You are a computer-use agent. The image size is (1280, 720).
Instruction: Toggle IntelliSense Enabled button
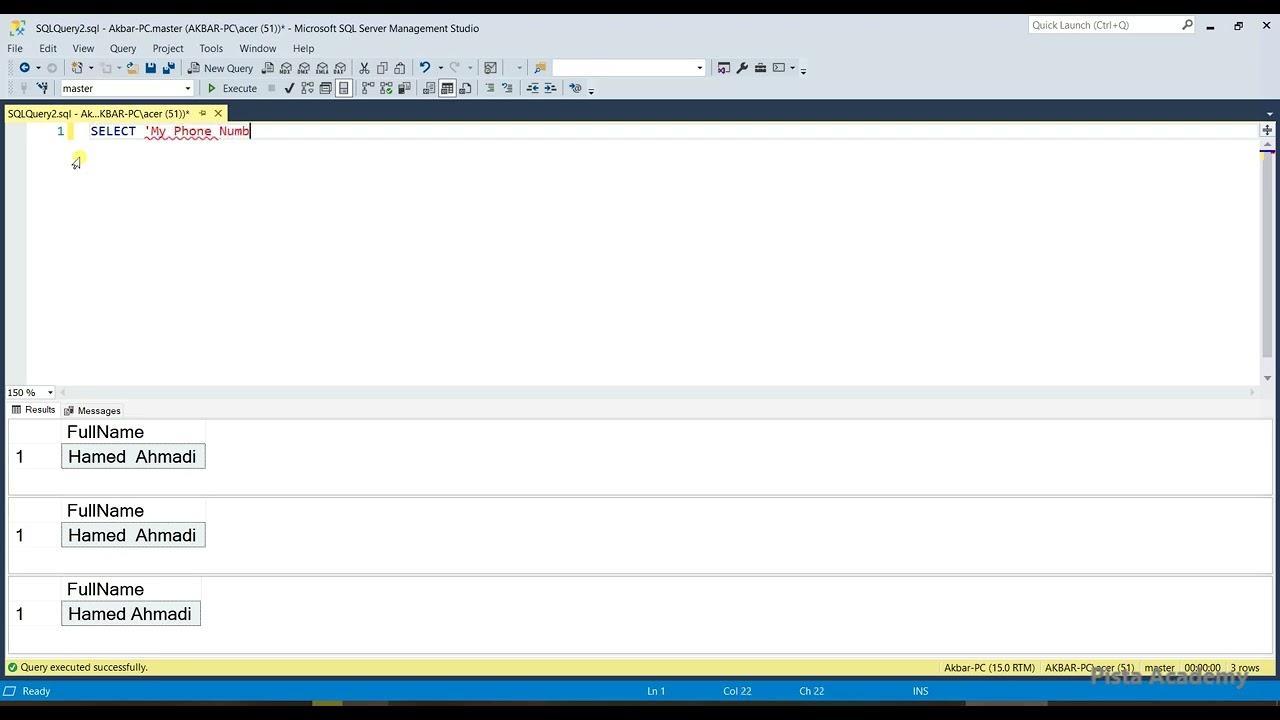coord(343,88)
